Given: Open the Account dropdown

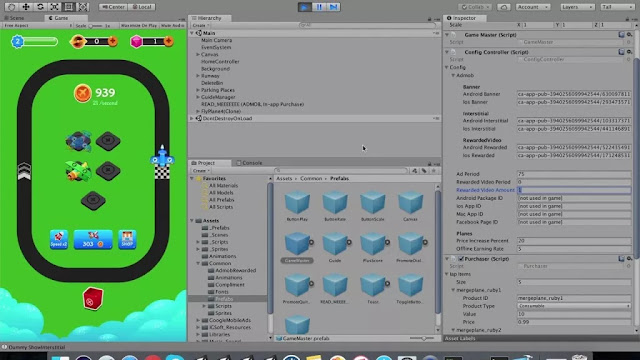Looking at the screenshot, I should click(533, 7).
